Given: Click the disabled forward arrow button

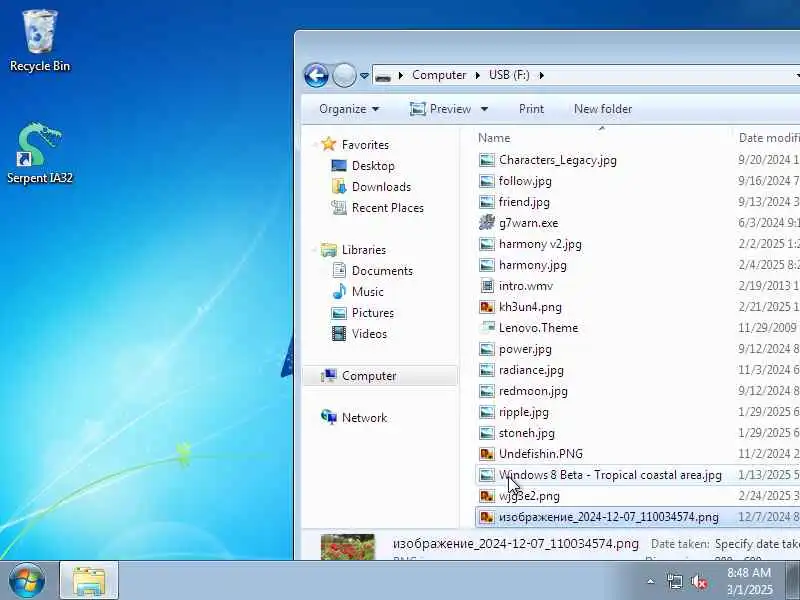Looking at the screenshot, I should pos(344,76).
